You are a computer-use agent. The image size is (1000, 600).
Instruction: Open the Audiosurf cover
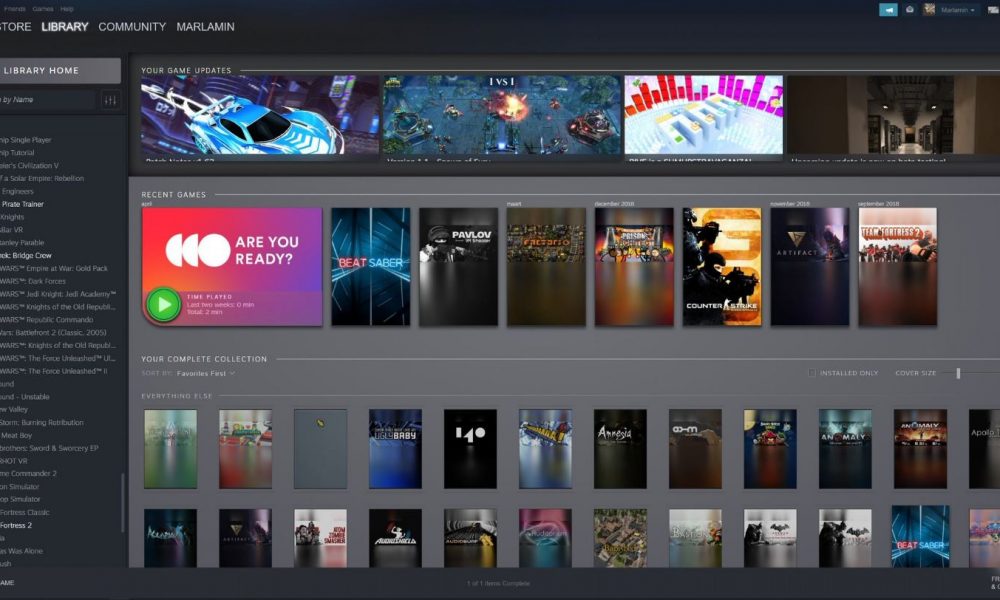coord(470,538)
